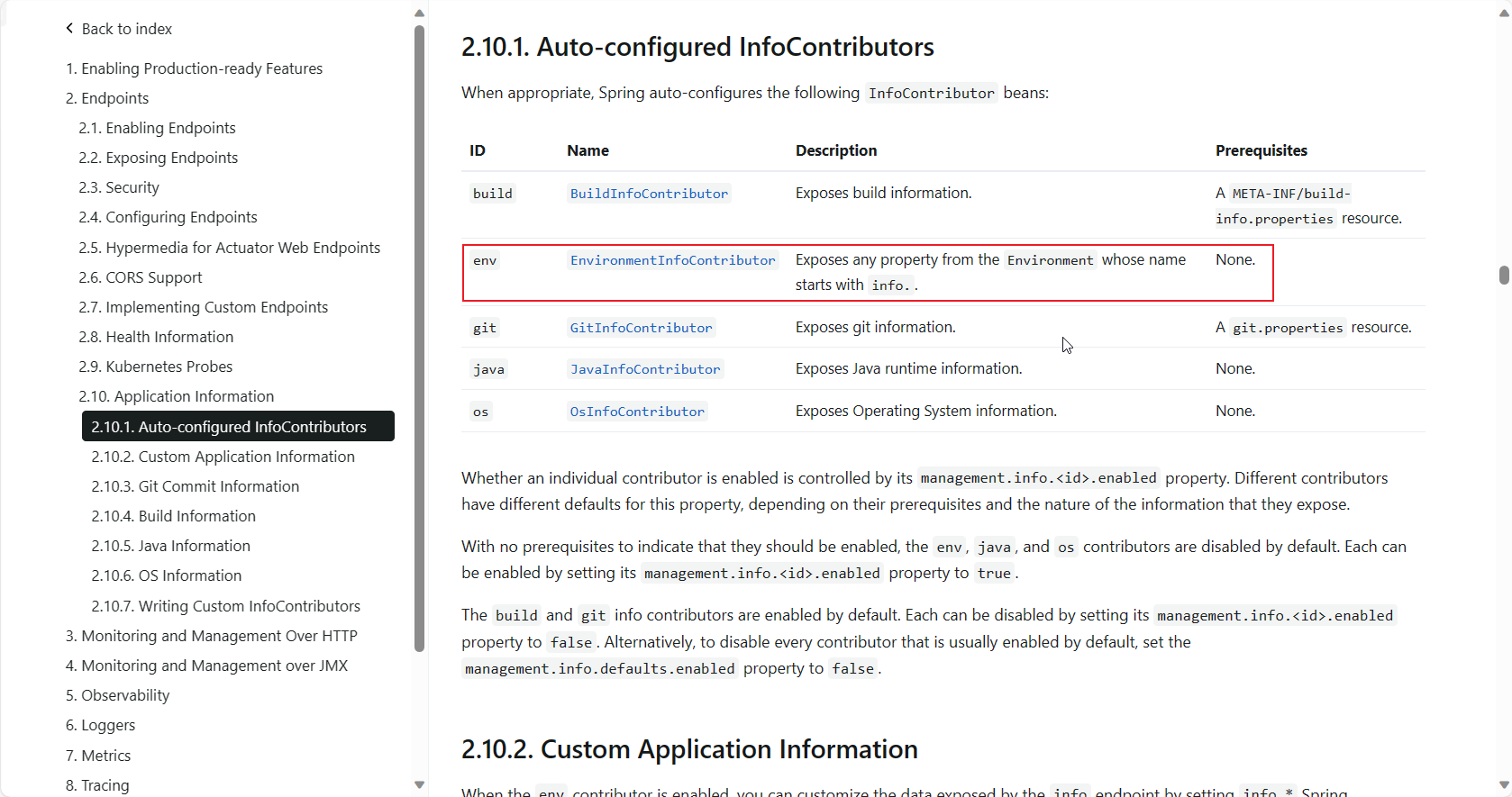Select 2.10.4. Build Information

(173, 516)
